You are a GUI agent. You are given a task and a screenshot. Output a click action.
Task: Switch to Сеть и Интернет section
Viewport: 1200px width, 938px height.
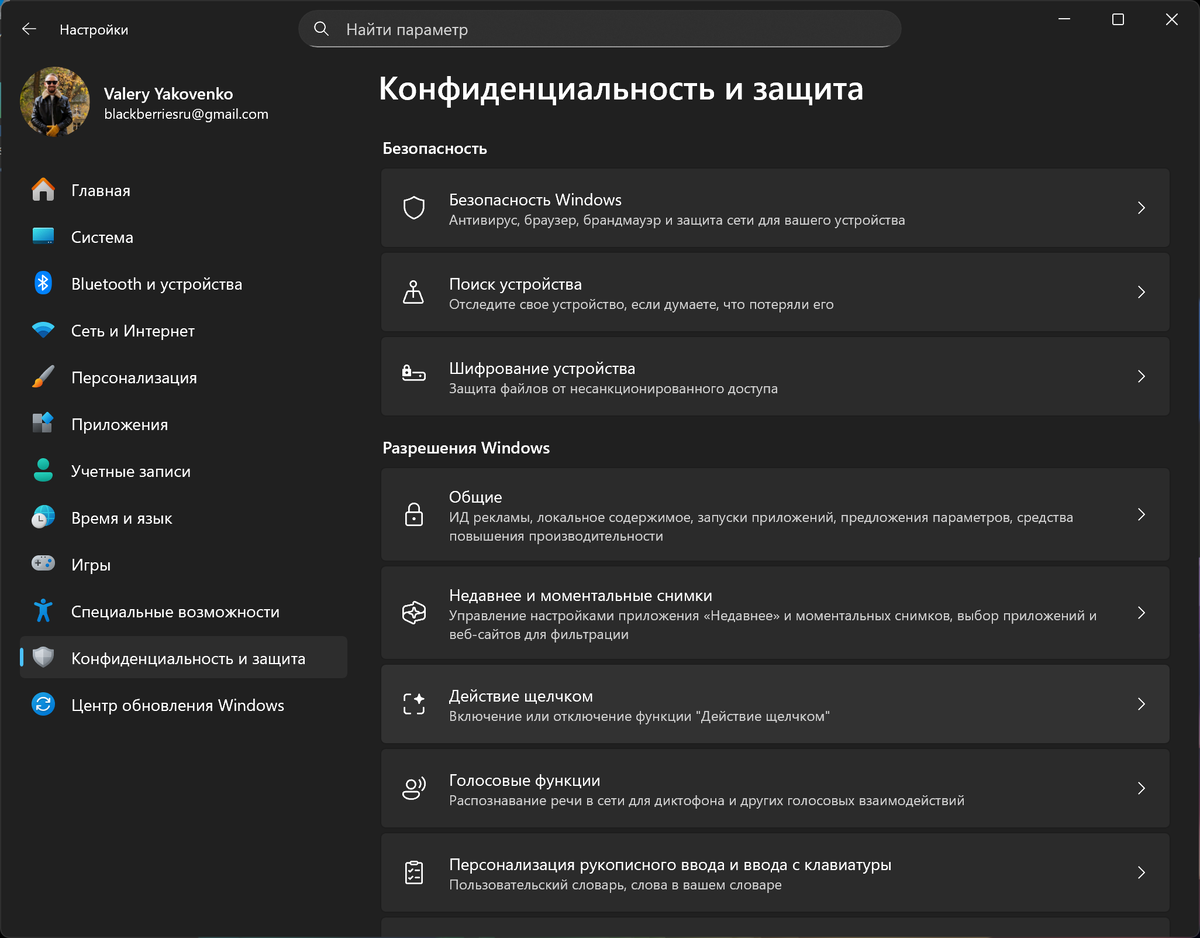click(x=184, y=331)
